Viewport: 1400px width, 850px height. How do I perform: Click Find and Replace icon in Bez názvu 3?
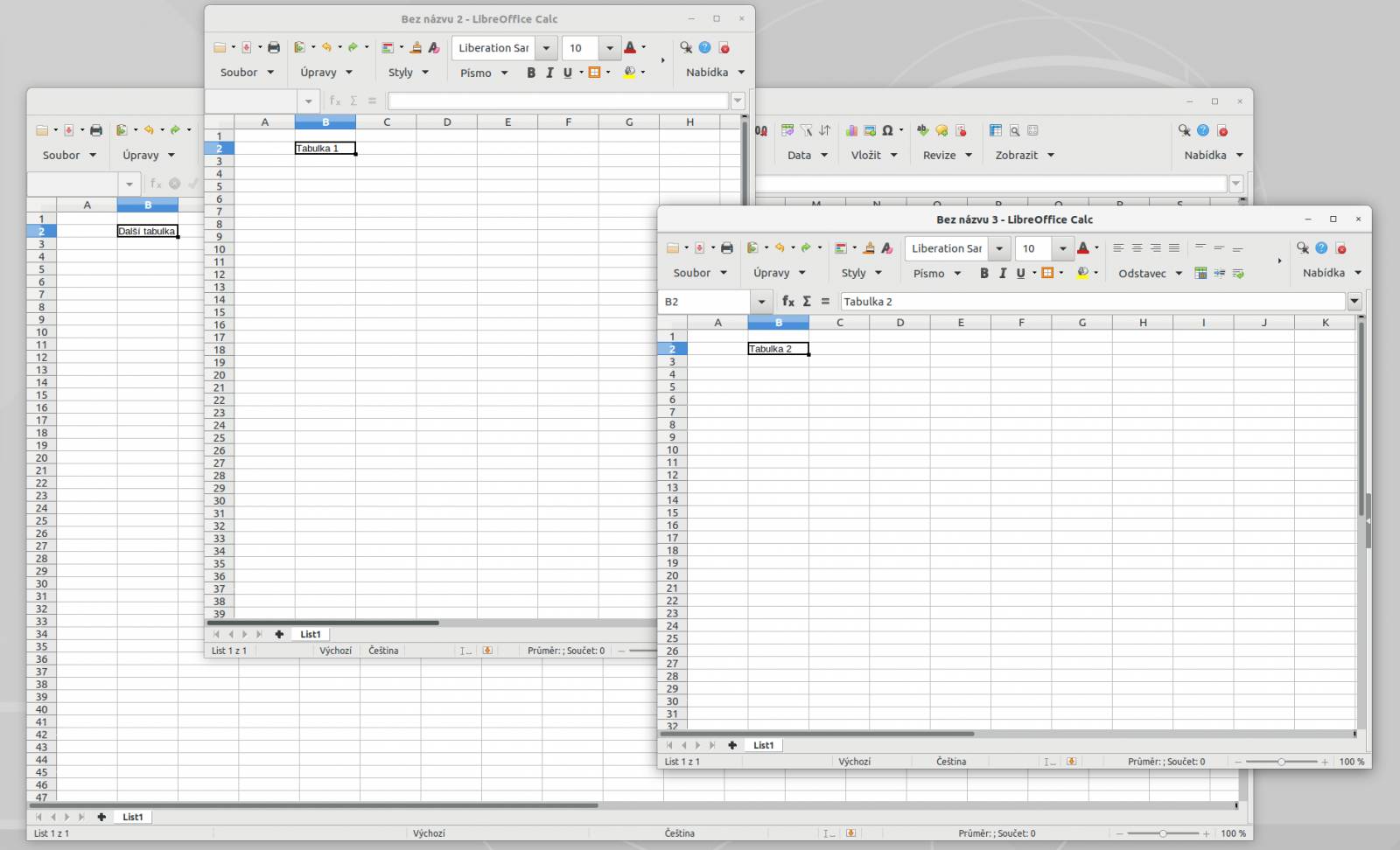(1303, 248)
